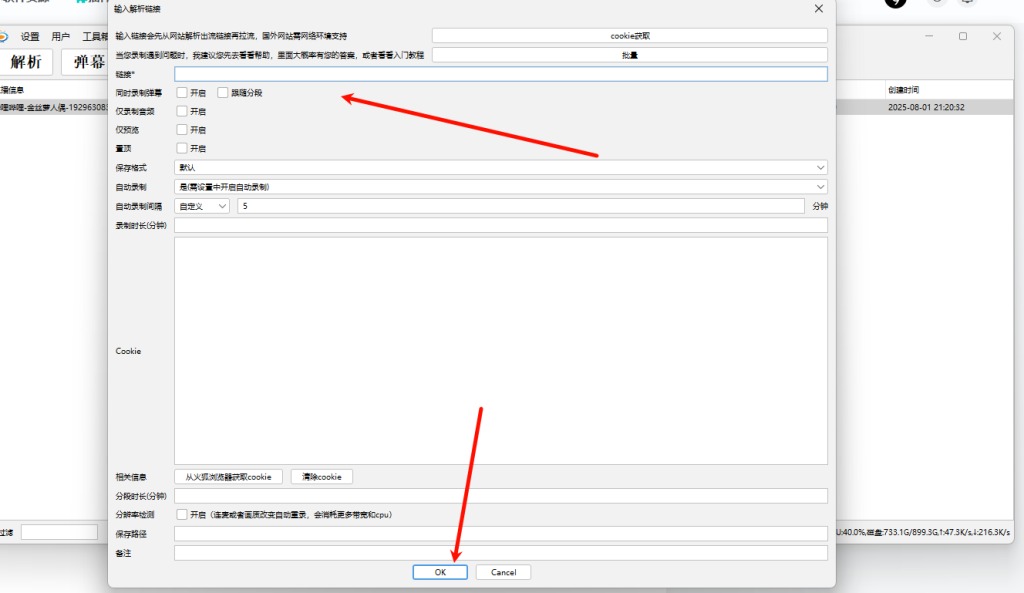Open the 用户 menu

pyautogui.click(x=61, y=36)
